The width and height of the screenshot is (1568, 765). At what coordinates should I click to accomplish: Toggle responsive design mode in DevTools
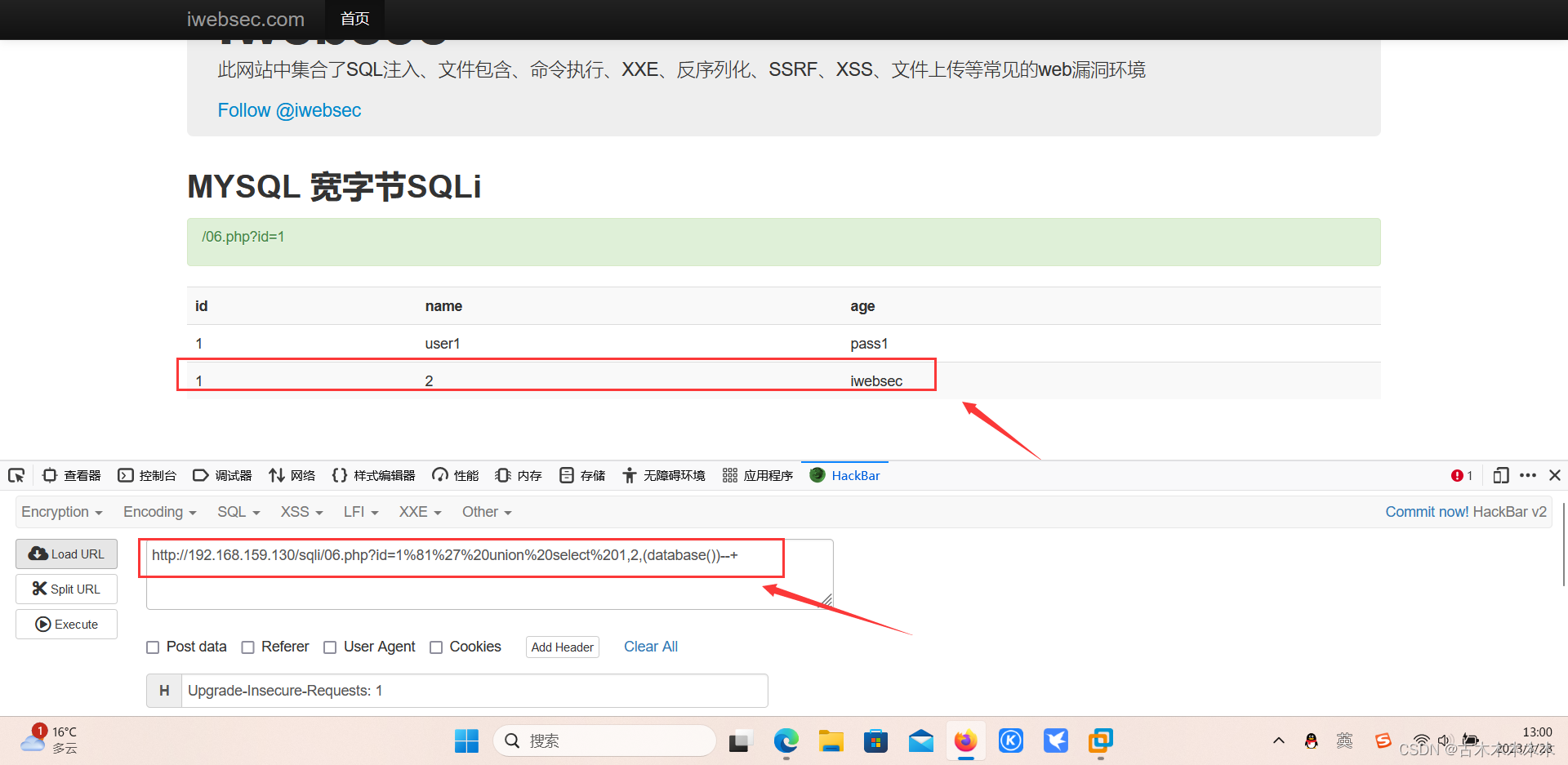pos(1500,474)
